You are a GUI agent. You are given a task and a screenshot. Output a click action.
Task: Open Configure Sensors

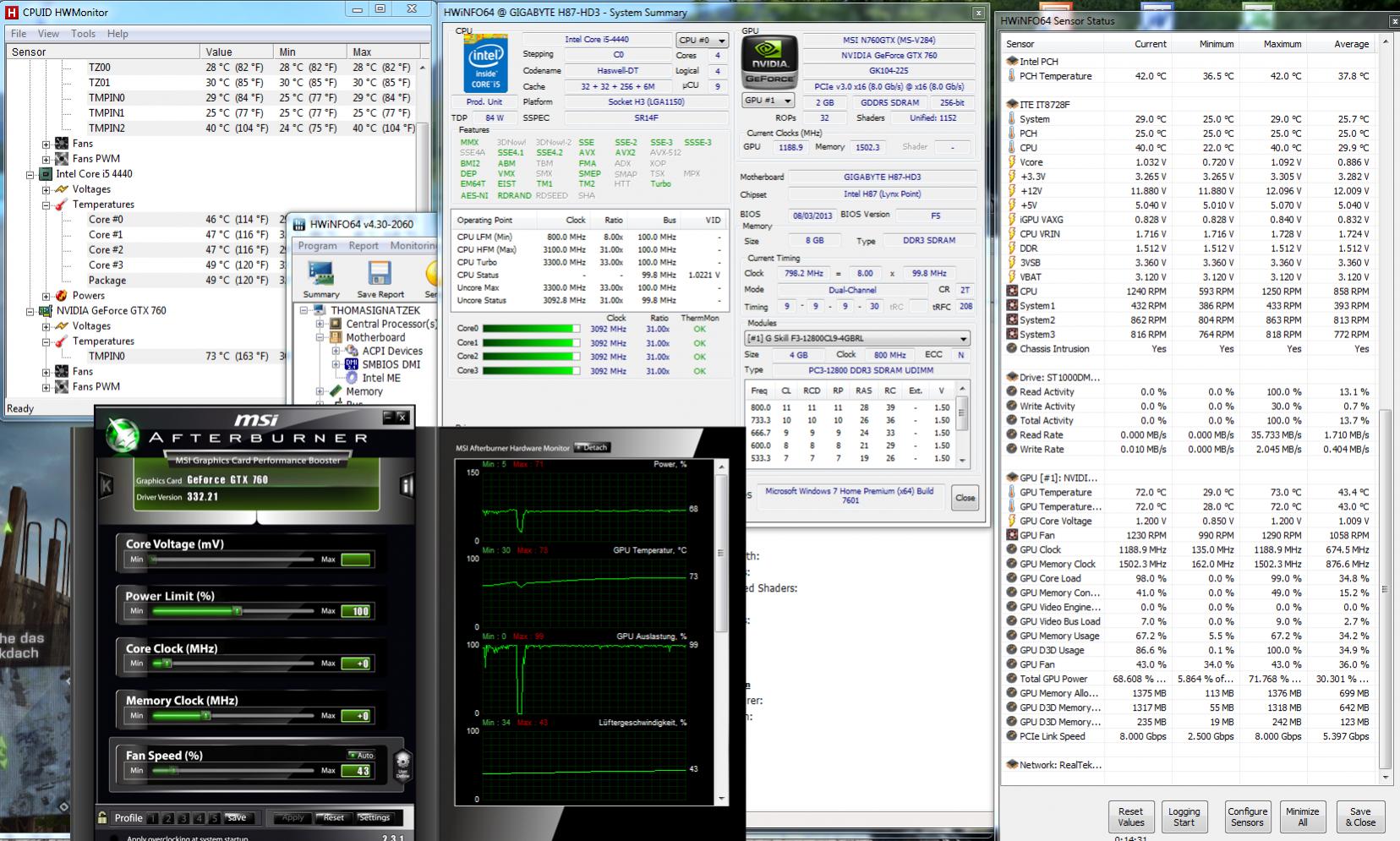1247,816
